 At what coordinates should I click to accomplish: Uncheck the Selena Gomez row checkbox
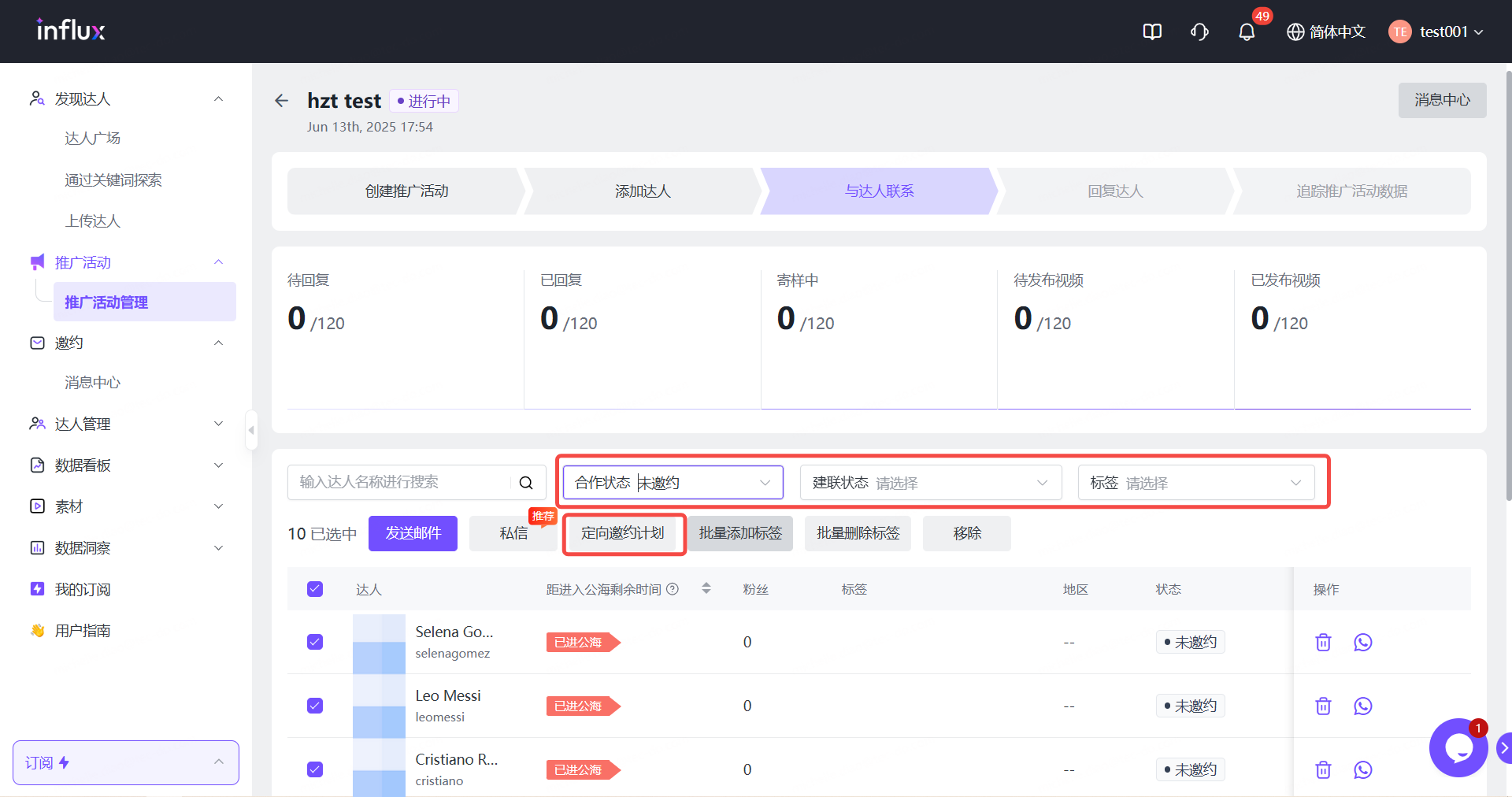[315, 642]
